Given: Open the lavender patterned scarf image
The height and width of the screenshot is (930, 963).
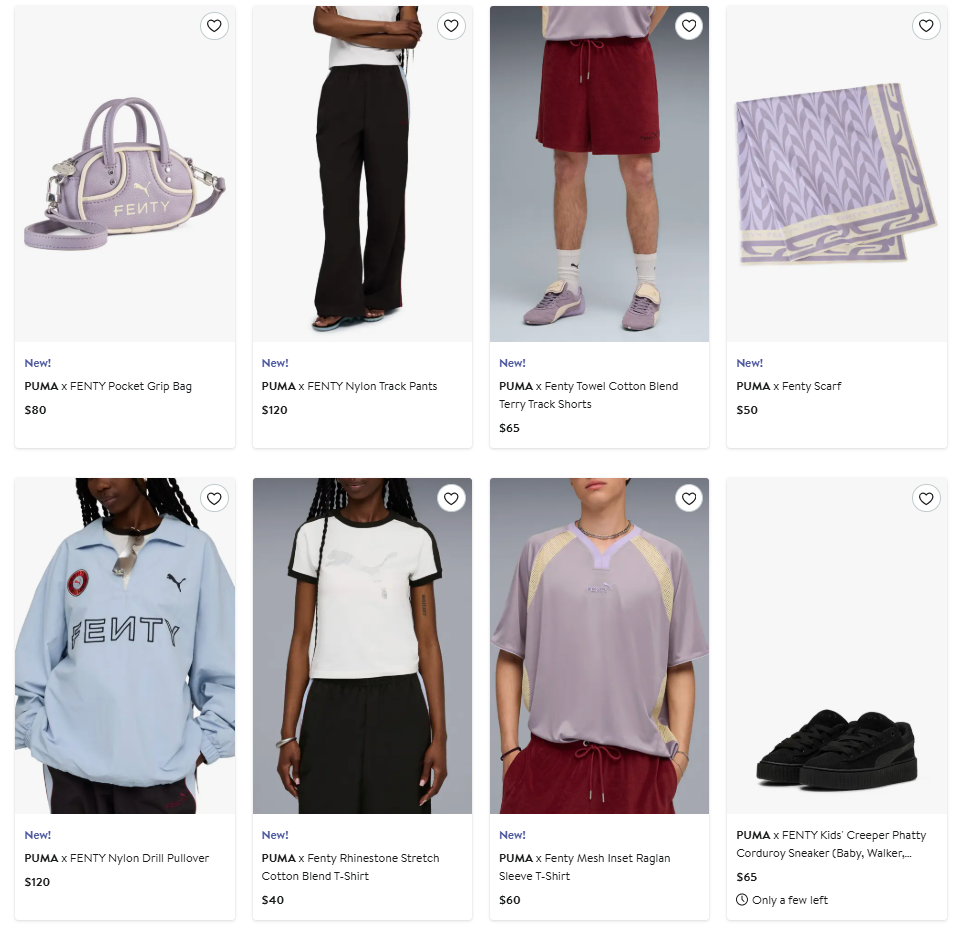Looking at the screenshot, I should click(x=837, y=174).
